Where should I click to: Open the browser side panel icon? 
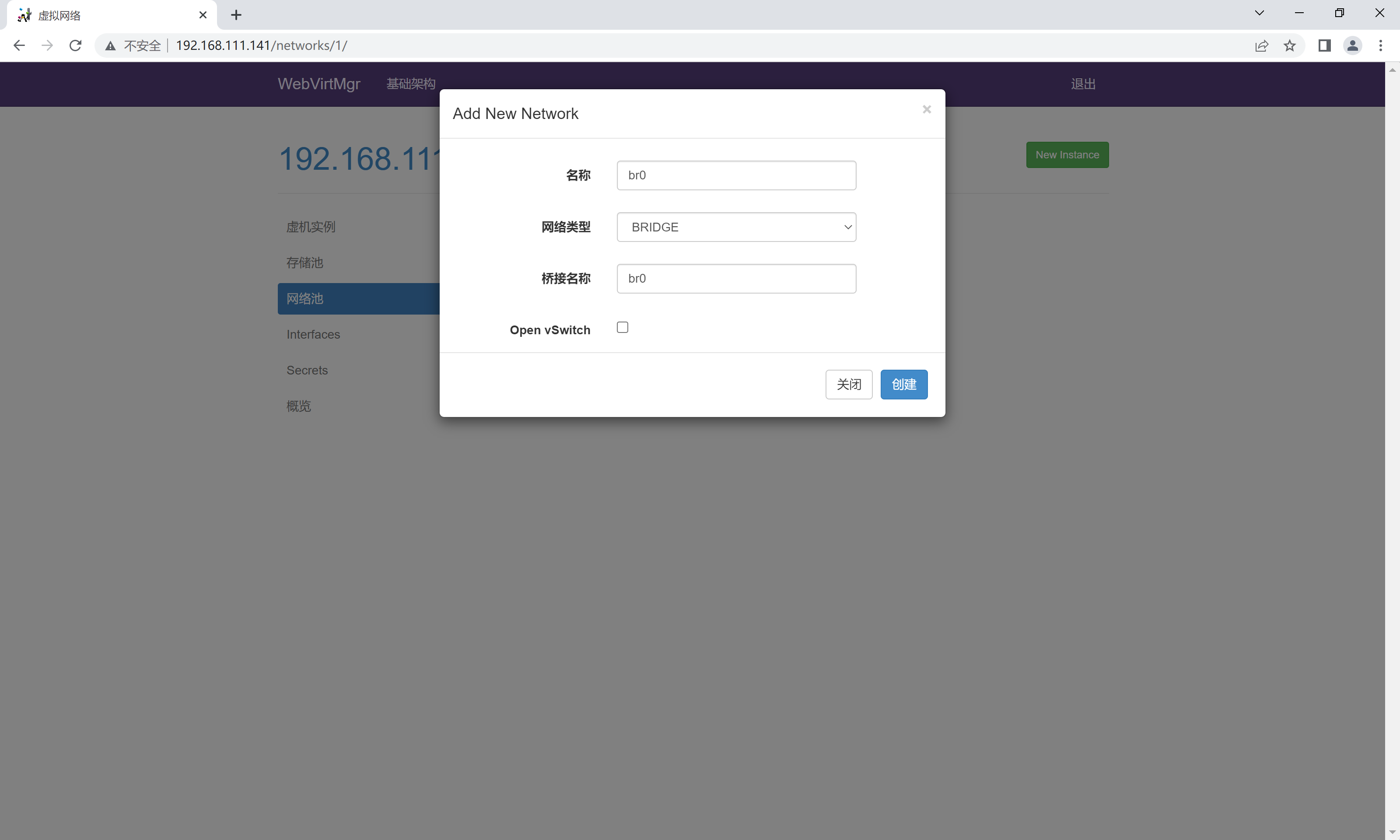tap(1324, 45)
